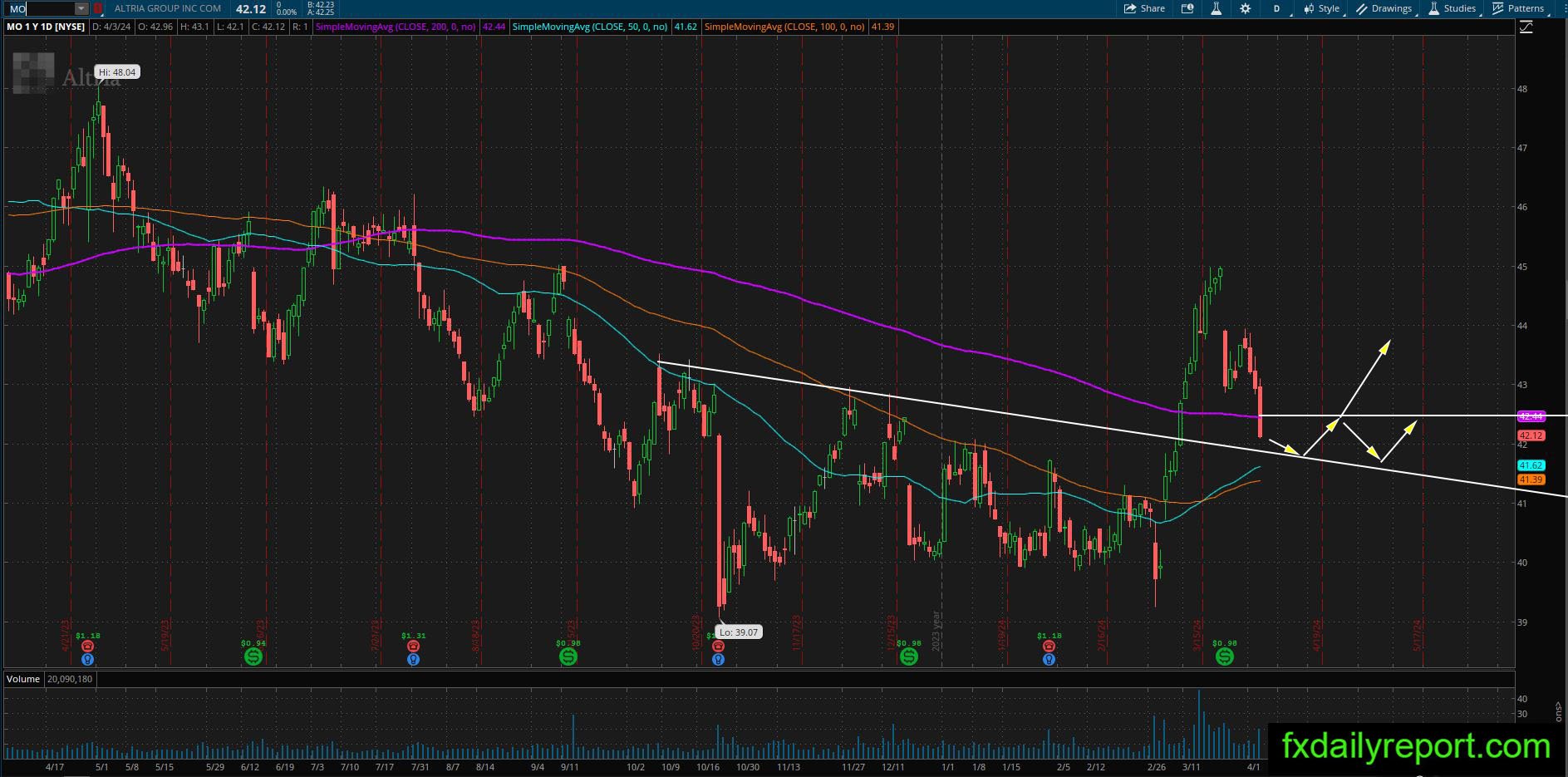The image size is (1568, 777).
Task: Click the red earnings phone icon under $1.31
Action: coord(414,646)
